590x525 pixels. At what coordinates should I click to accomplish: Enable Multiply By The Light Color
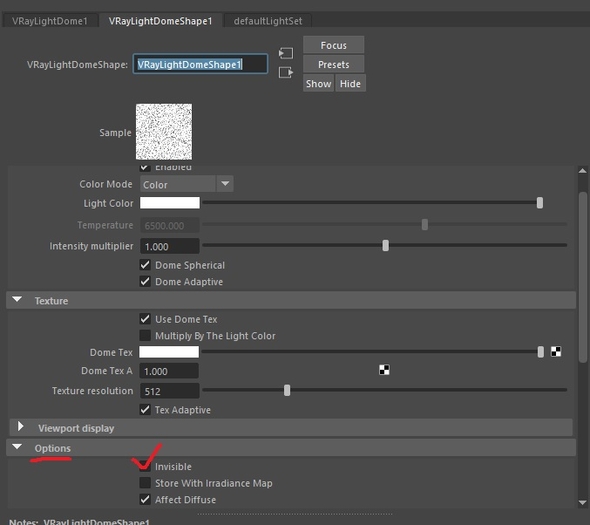coord(145,335)
